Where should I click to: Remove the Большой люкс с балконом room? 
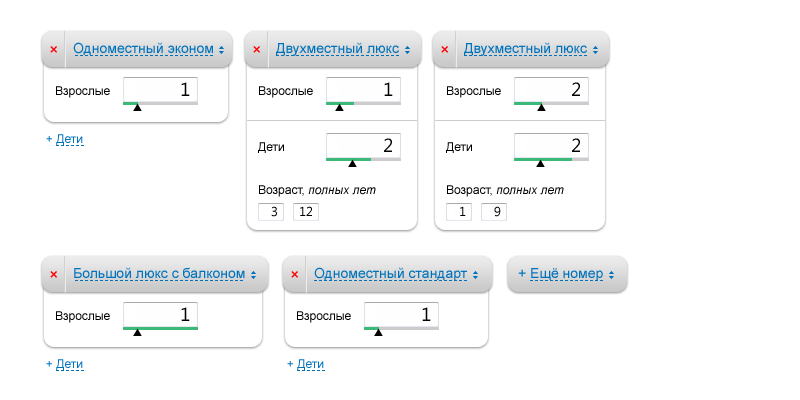click(54, 274)
